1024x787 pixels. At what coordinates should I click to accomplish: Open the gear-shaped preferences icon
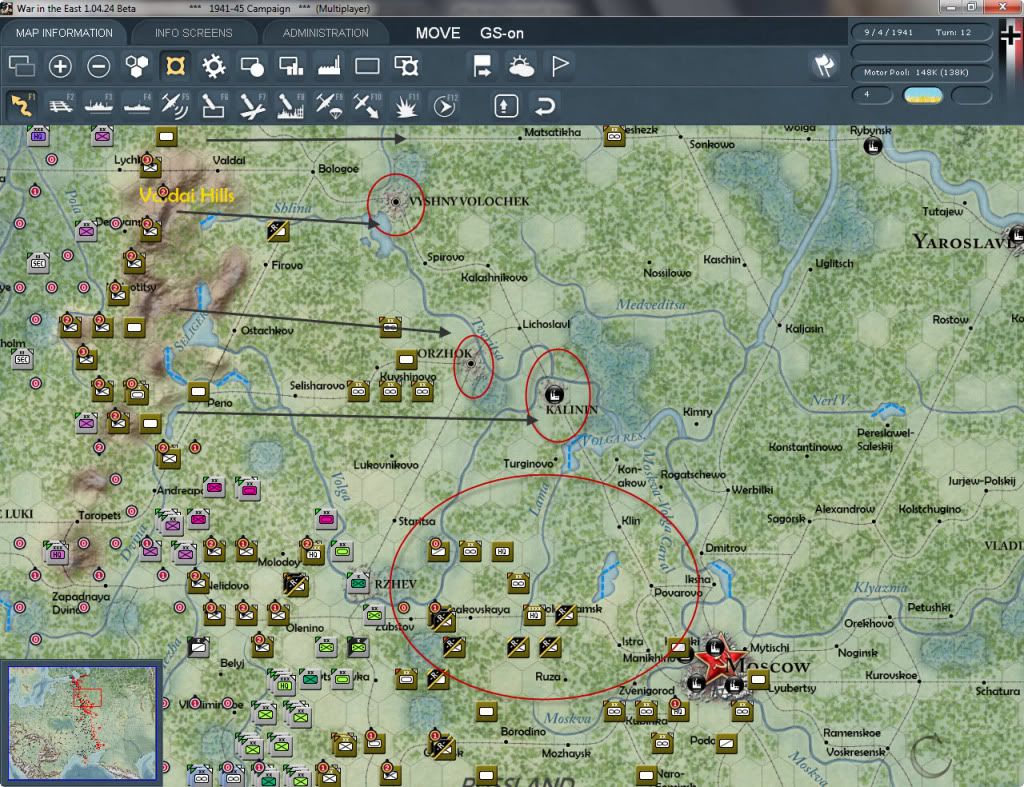pos(214,66)
